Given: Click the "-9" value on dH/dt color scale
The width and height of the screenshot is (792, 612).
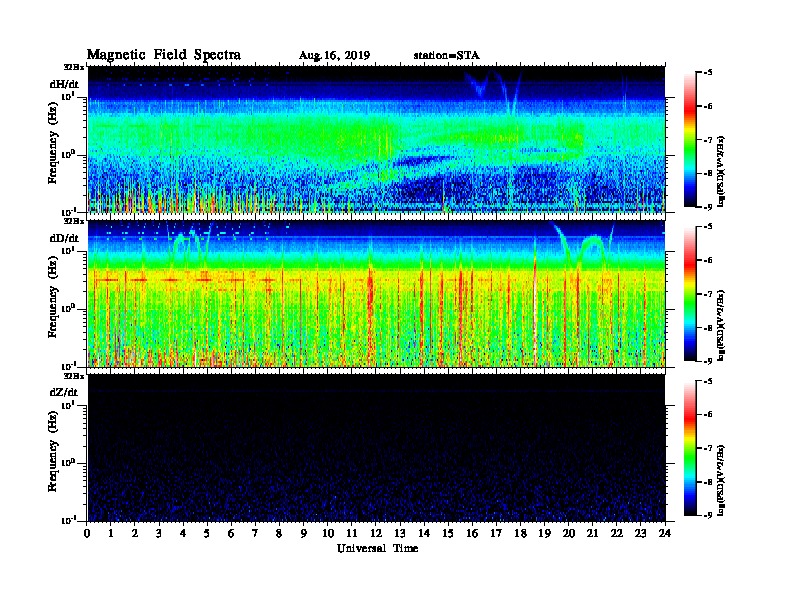Looking at the screenshot, I should coord(708,207).
